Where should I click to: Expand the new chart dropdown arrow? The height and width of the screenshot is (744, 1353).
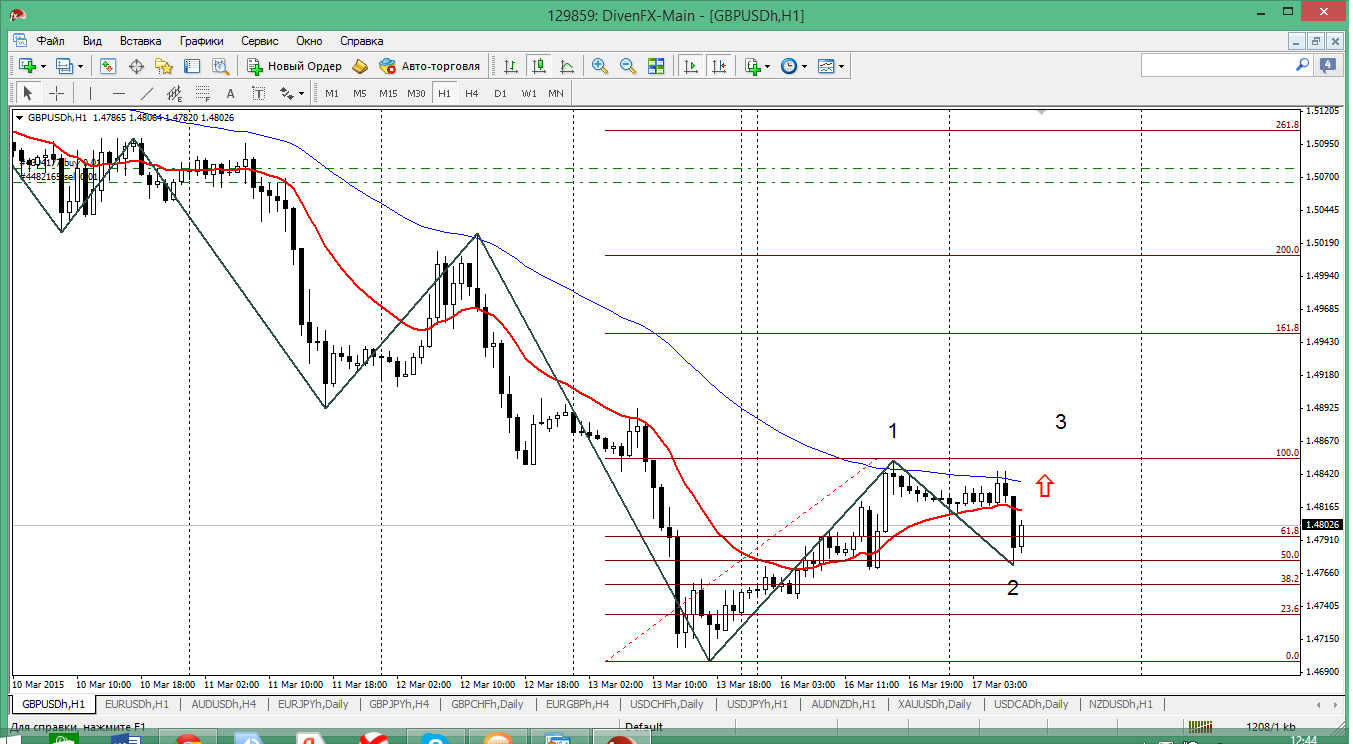(x=42, y=66)
